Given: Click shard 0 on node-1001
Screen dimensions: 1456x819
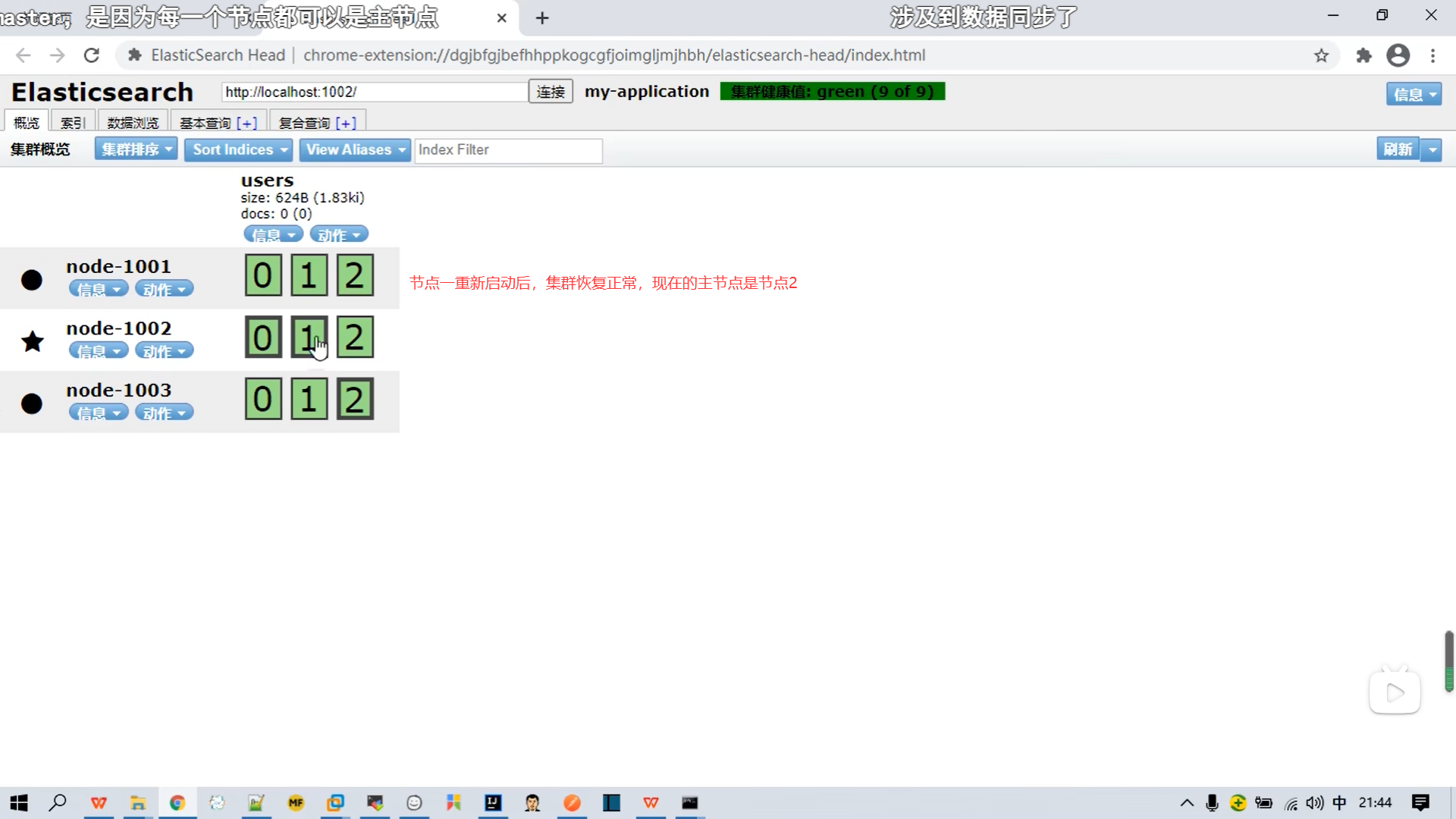Looking at the screenshot, I should click(263, 275).
